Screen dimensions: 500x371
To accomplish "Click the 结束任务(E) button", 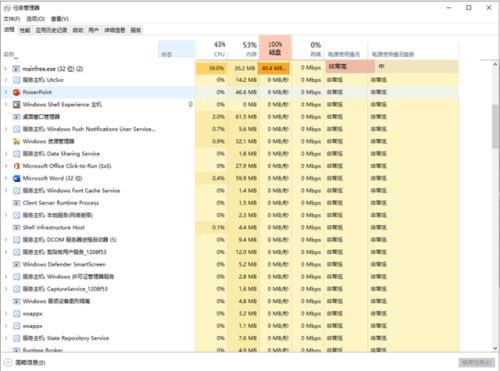I will (x=476, y=363).
